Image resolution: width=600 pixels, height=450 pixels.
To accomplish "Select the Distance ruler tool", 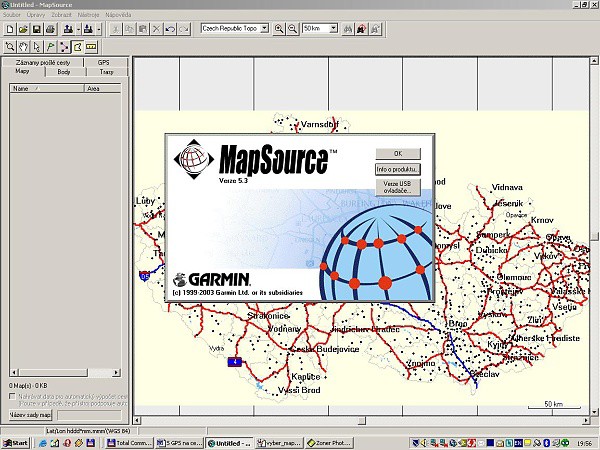I will click(91, 47).
